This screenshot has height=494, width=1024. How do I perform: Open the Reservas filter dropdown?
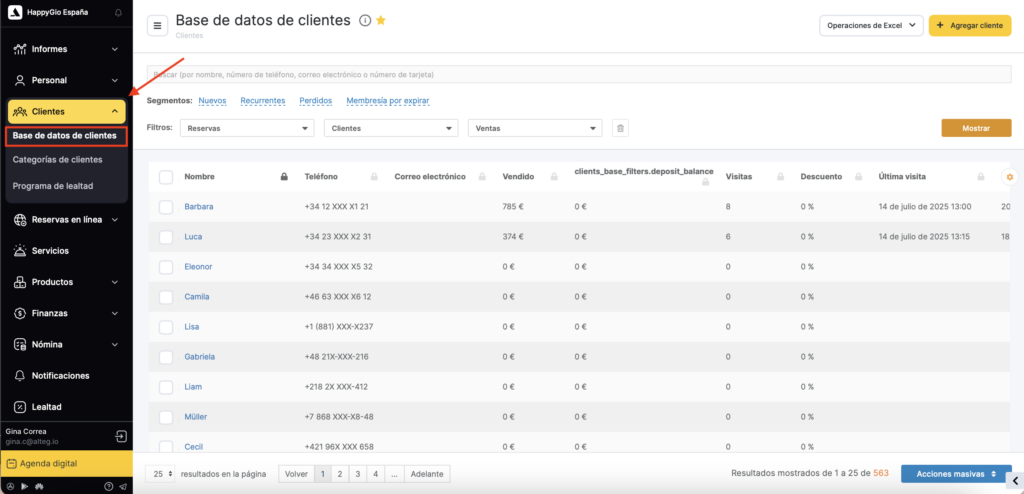pos(246,128)
